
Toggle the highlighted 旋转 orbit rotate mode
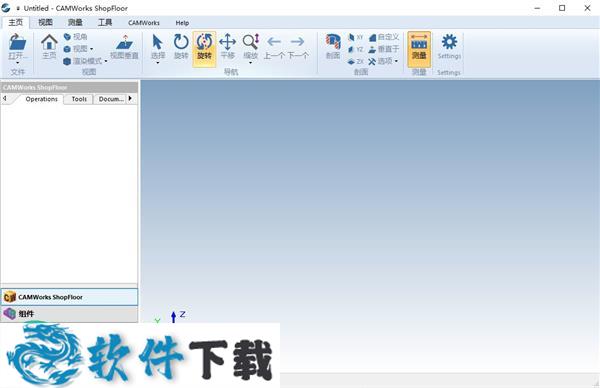(x=204, y=49)
